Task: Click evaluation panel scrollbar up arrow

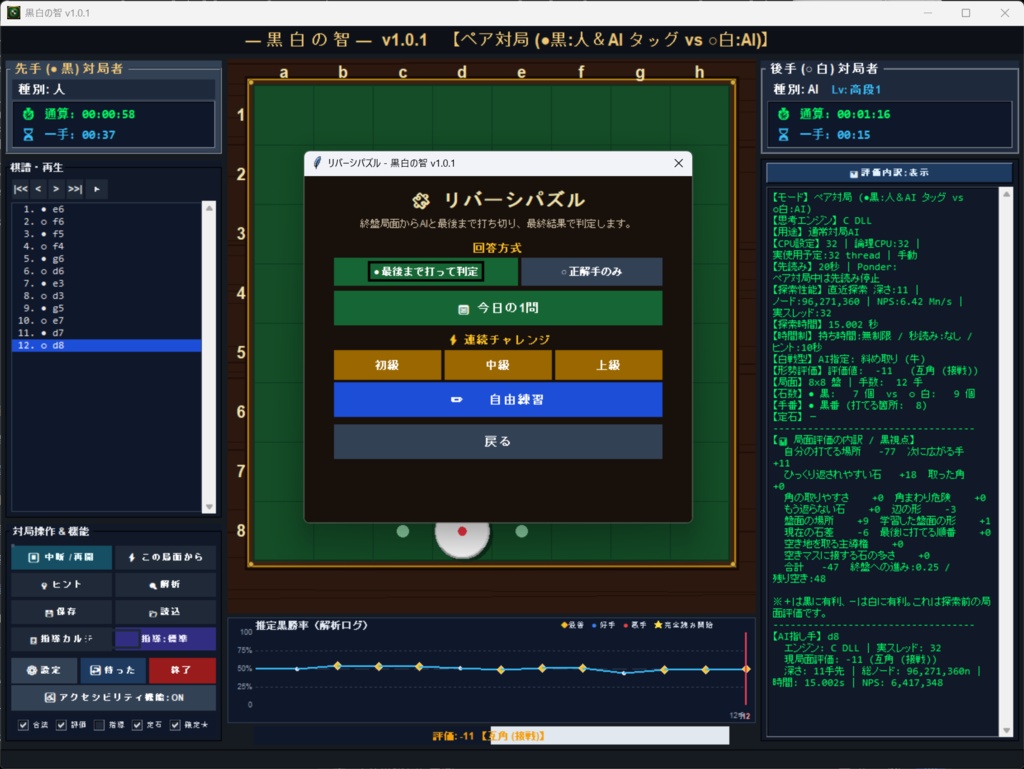Action: click(x=1006, y=195)
